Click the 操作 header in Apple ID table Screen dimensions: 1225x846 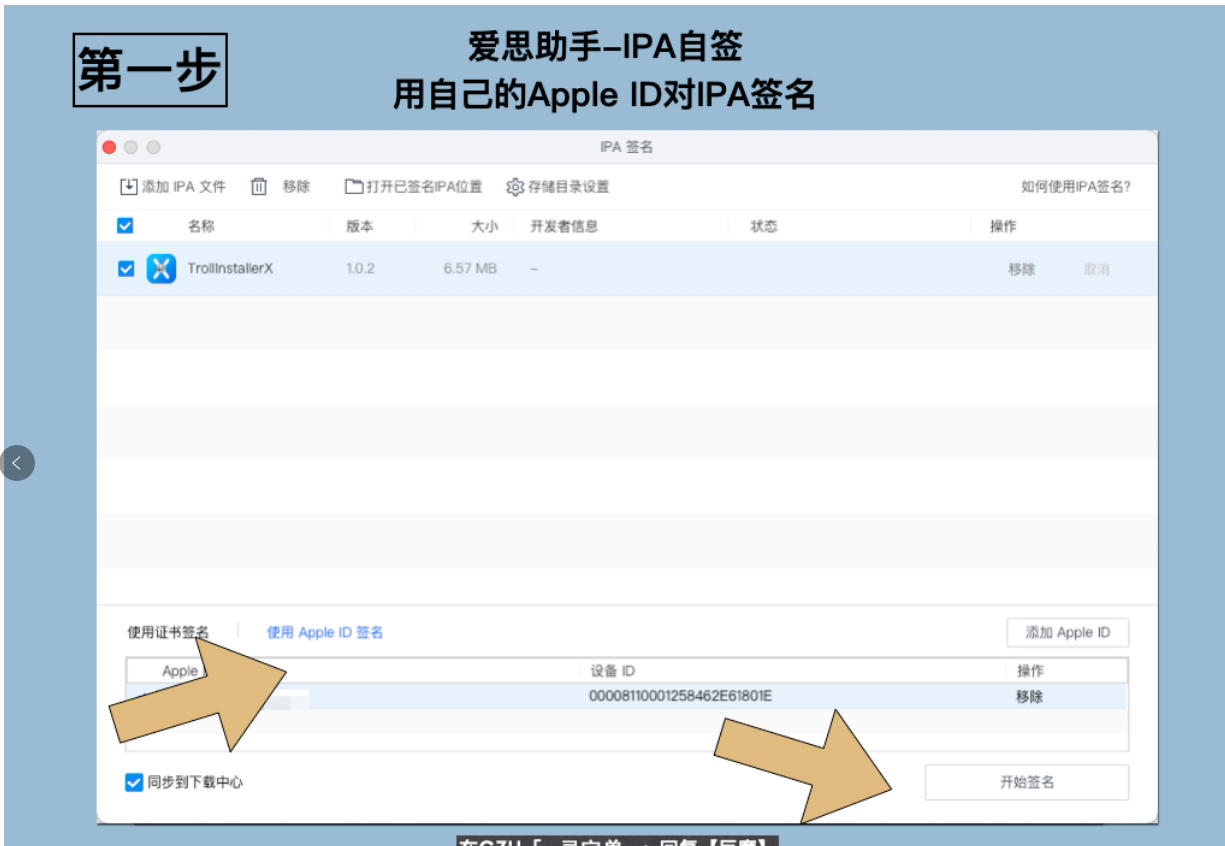(1029, 671)
